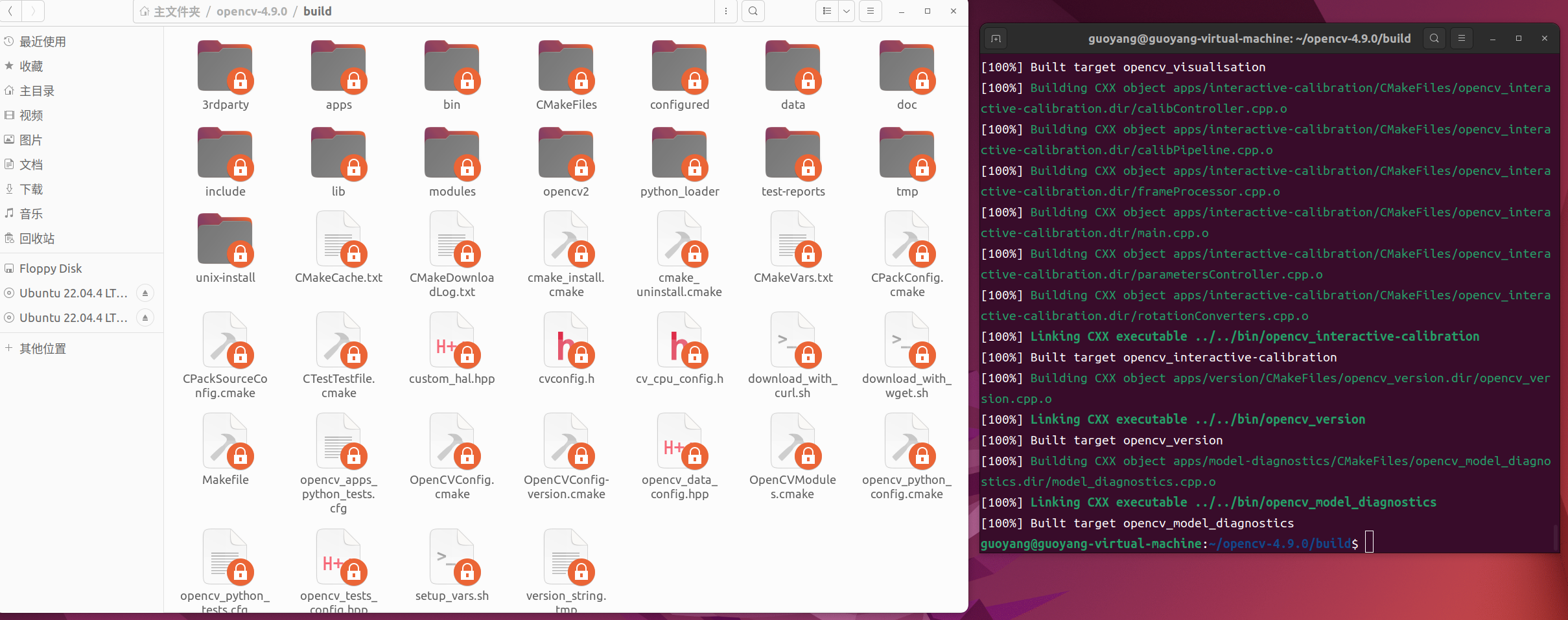Open Pictures in sidebar
Screen dimensions: 1568x620
(81, 140)
